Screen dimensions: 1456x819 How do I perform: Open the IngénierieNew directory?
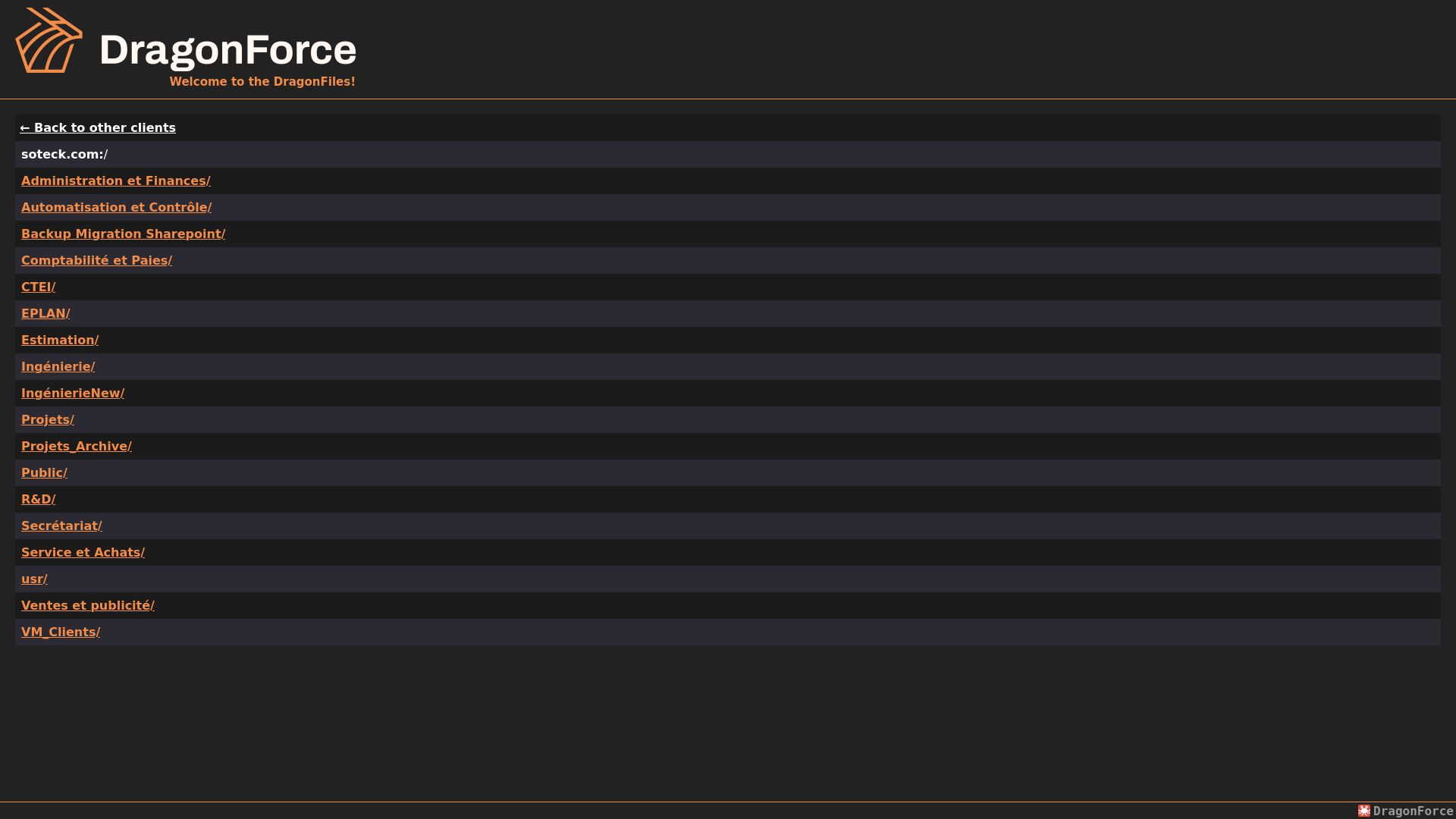point(73,393)
